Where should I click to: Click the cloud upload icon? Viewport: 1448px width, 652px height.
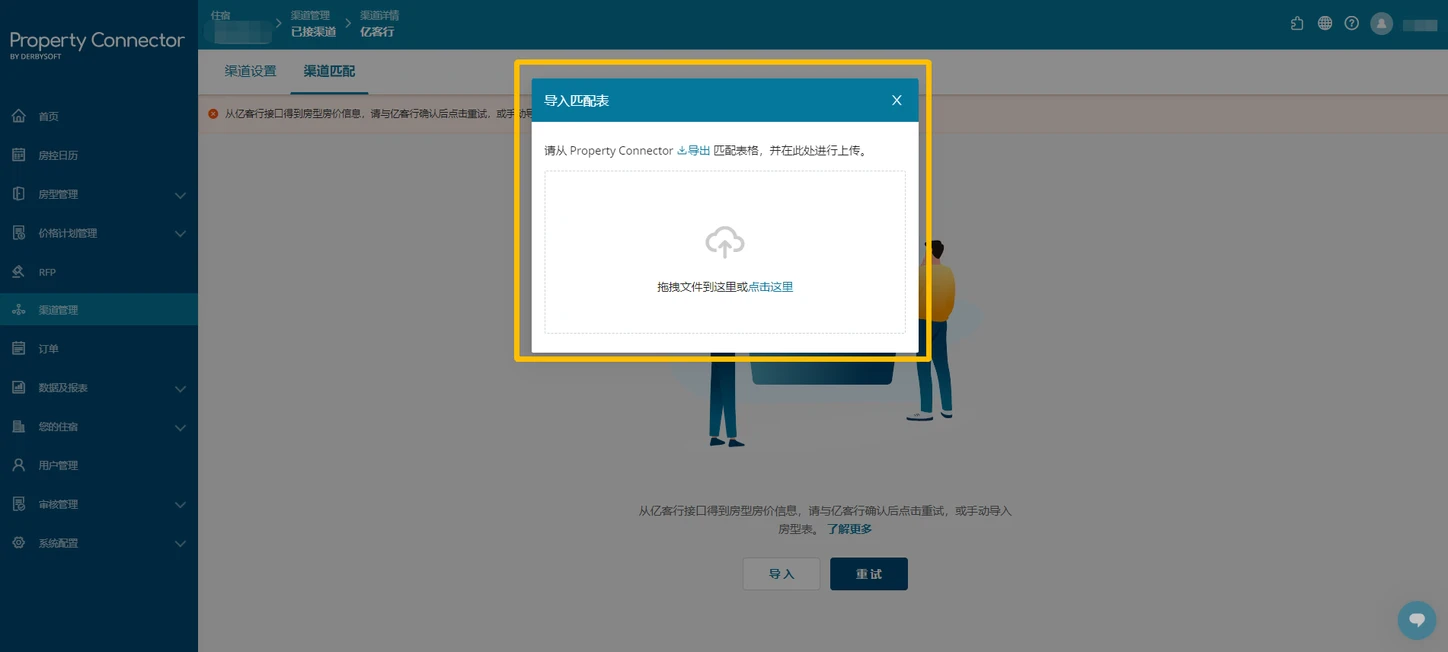coord(725,243)
